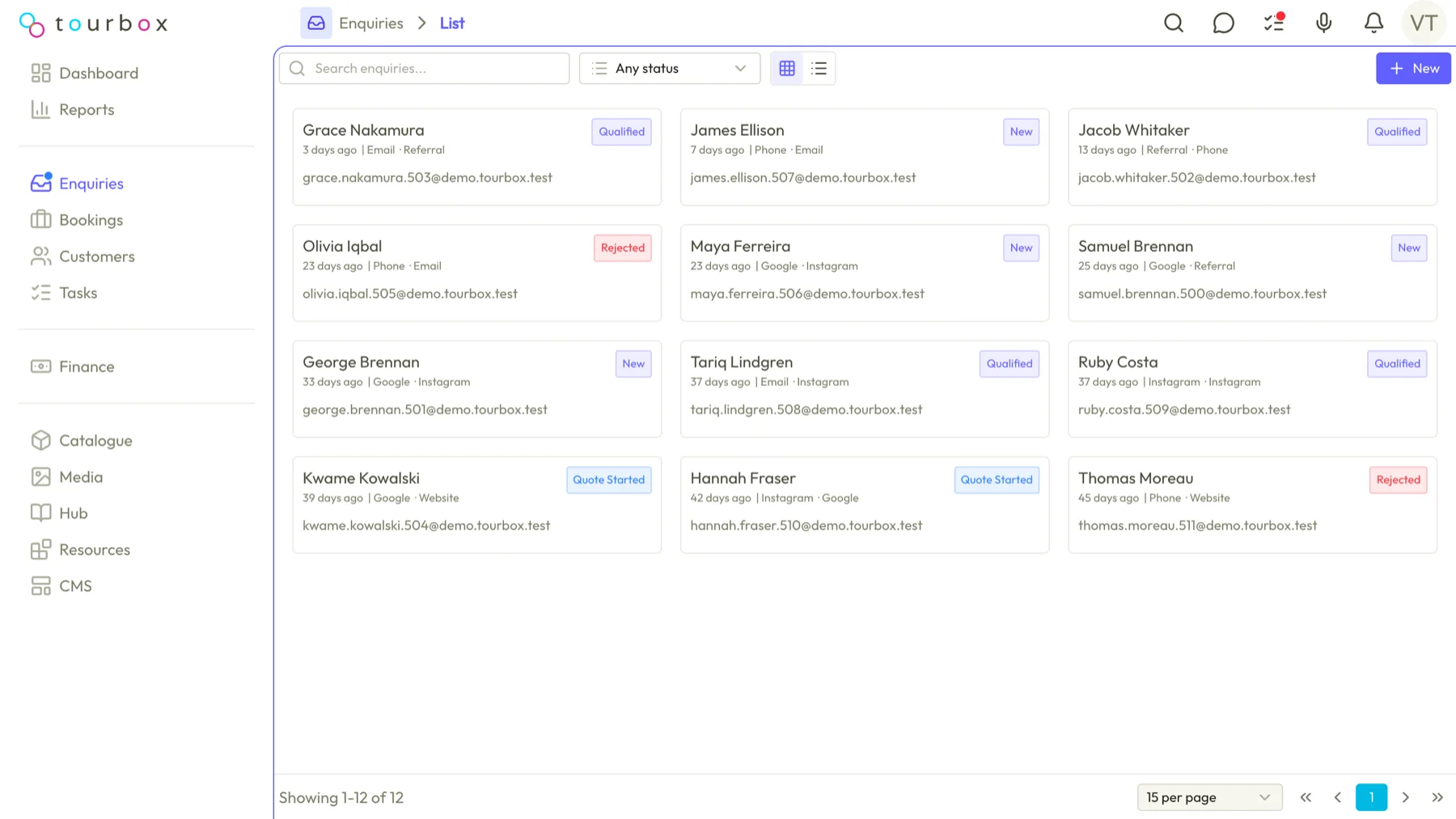
Task: Open the 15 per page dropdown
Action: (1209, 797)
